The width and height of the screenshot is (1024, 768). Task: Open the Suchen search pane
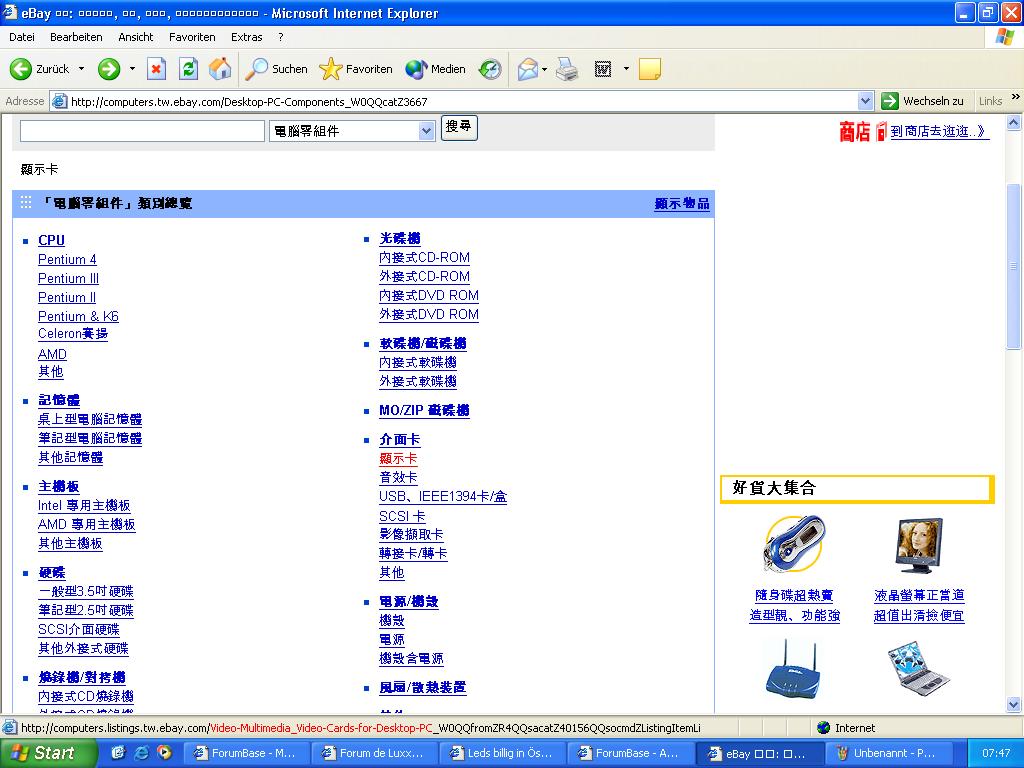[x=276, y=69]
